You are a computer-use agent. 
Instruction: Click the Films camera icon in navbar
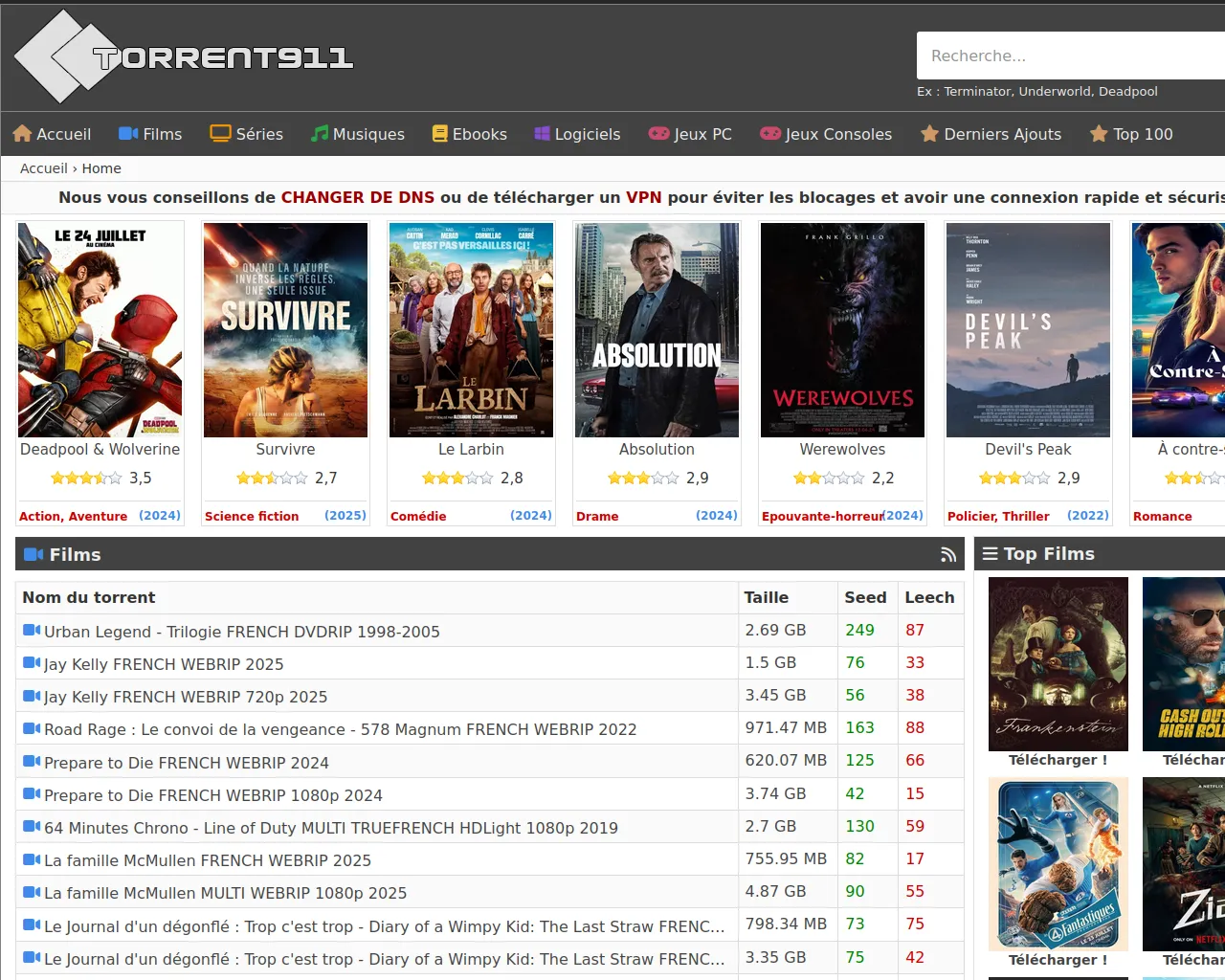coord(128,134)
